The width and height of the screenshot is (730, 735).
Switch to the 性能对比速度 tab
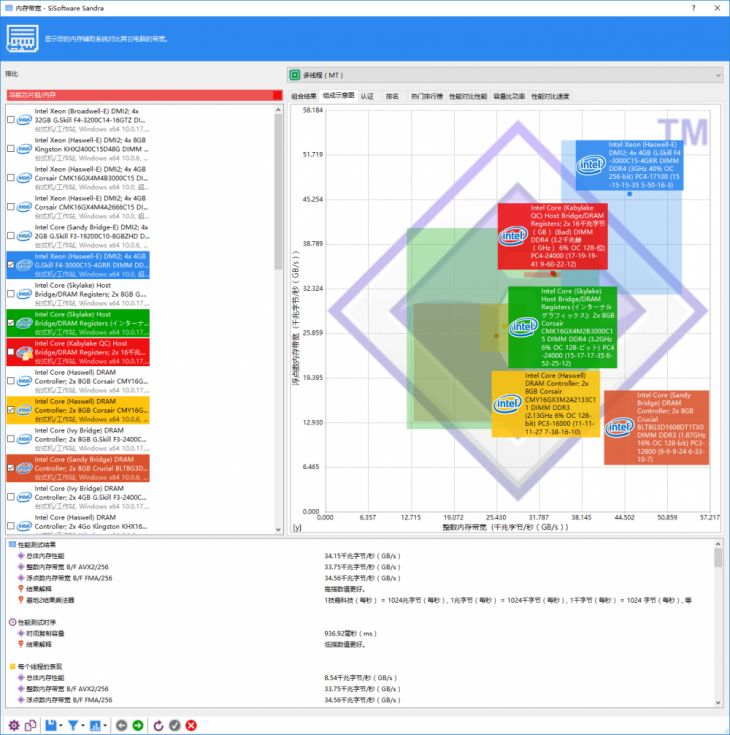coord(550,96)
